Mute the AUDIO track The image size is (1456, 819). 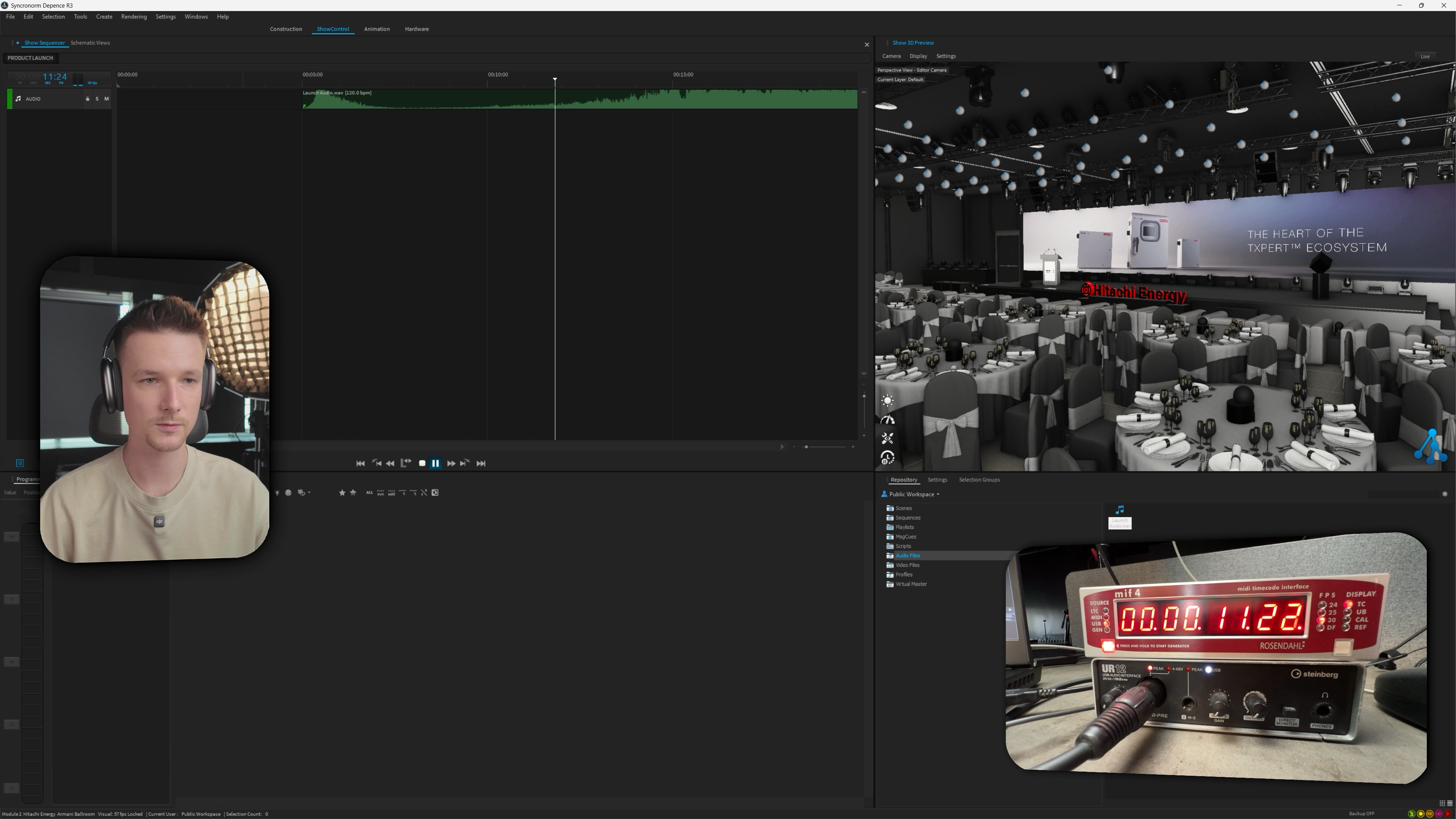coord(106,99)
